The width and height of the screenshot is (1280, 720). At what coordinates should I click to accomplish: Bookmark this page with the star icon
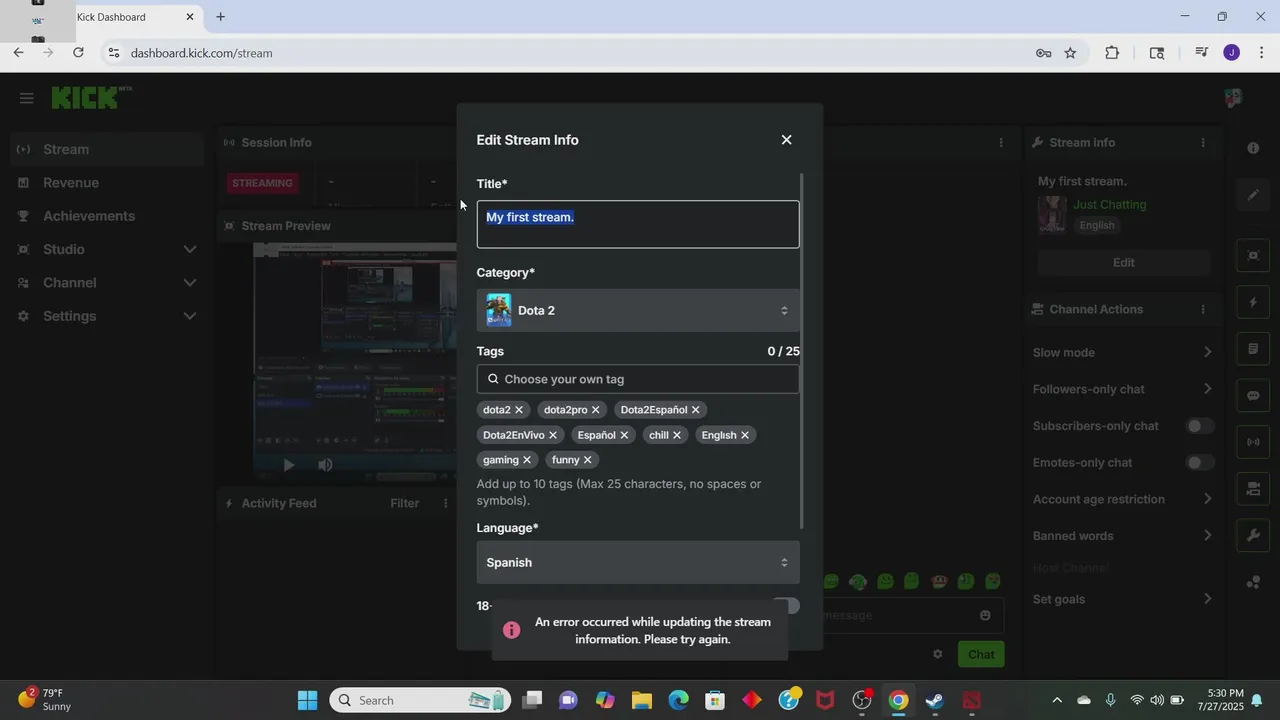(1070, 53)
